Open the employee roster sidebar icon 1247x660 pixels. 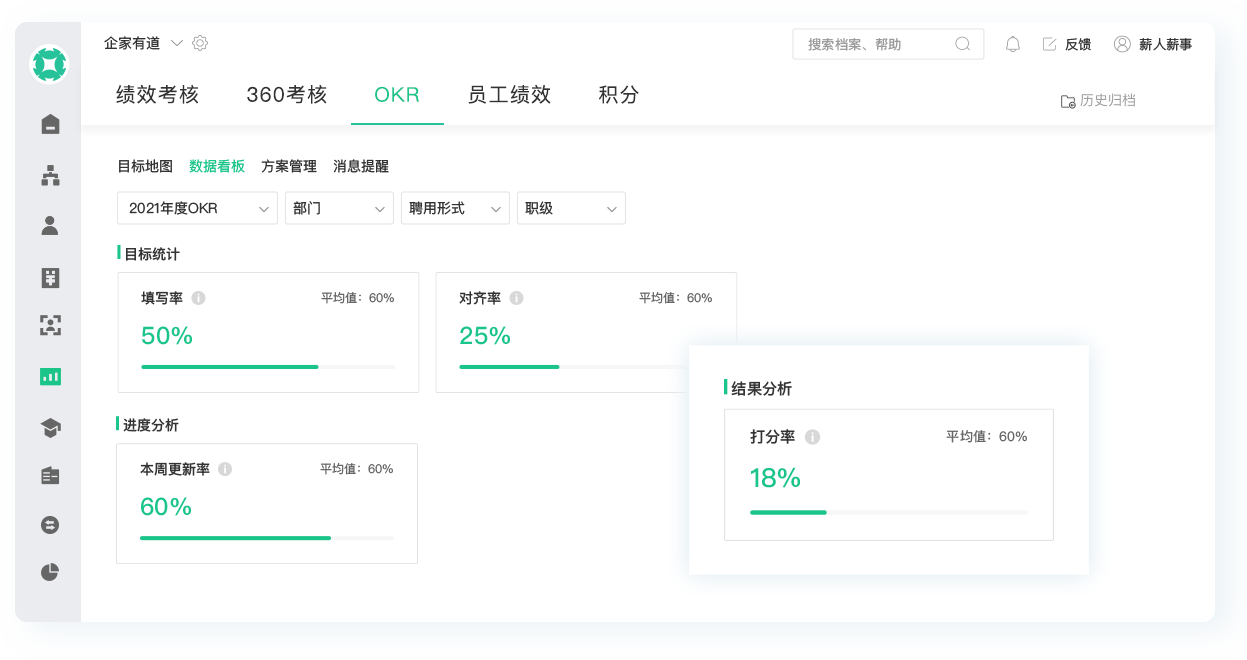(49, 224)
